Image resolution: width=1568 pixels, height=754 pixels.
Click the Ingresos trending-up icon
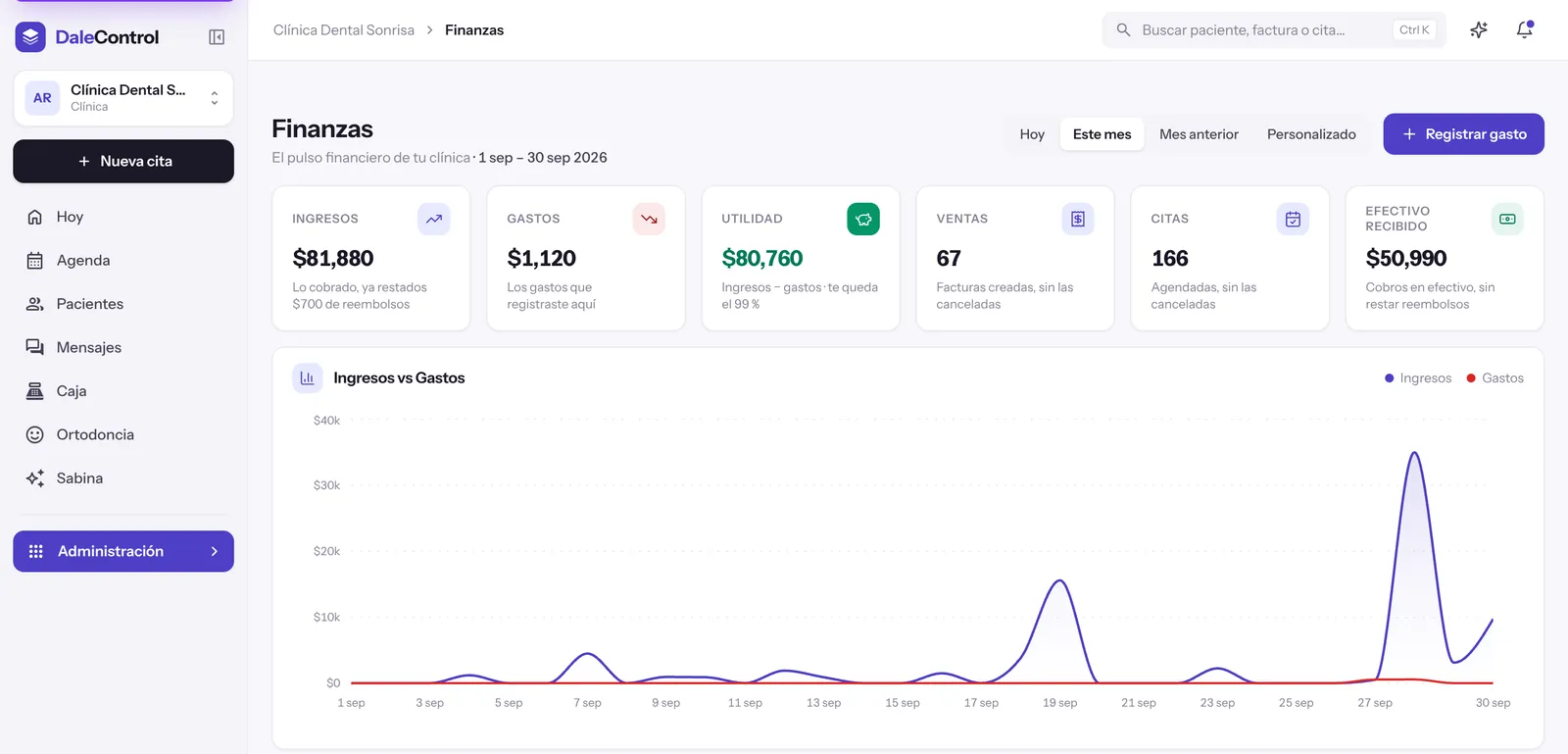[x=434, y=219]
